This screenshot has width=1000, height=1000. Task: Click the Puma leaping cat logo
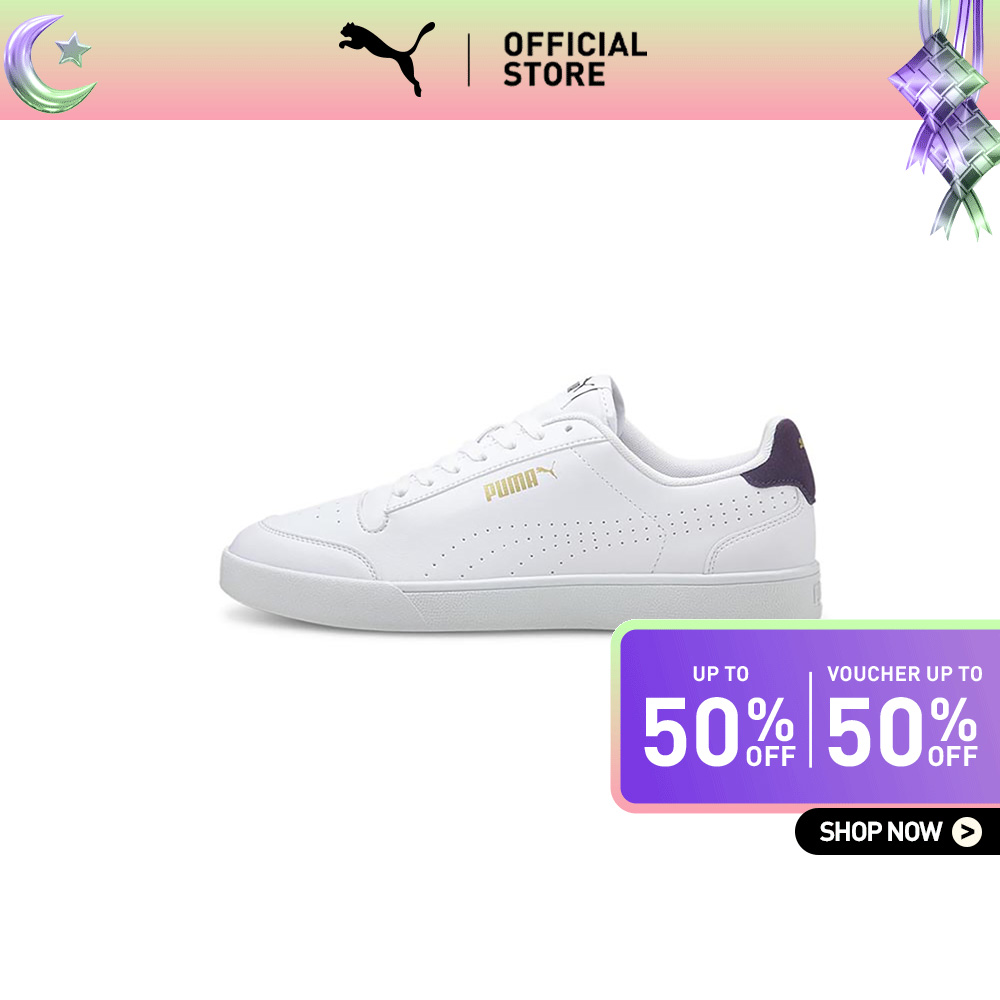tap(387, 58)
